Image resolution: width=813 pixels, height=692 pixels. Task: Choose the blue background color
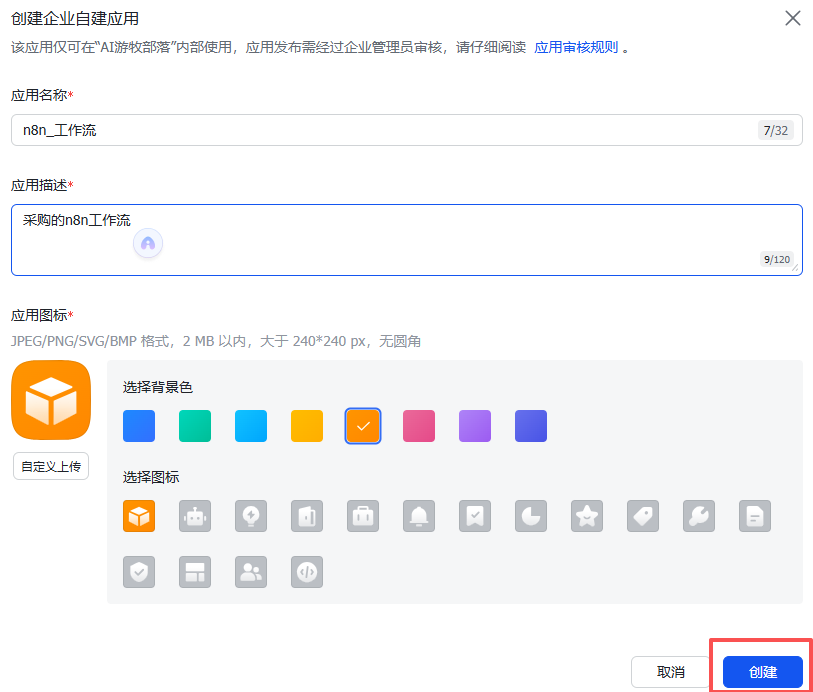click(x=139, y=426)
